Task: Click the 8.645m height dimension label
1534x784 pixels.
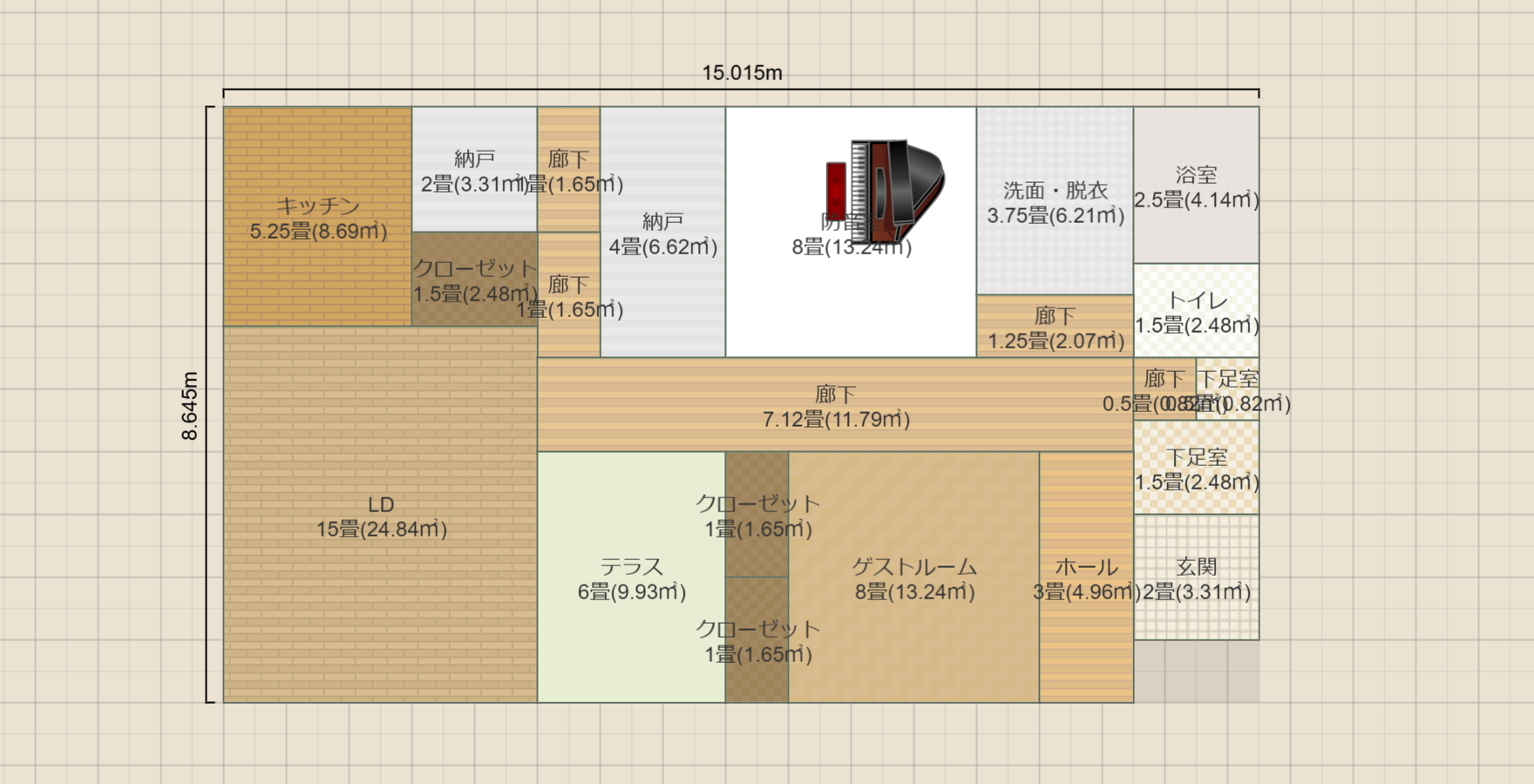Action: (190, 405)
